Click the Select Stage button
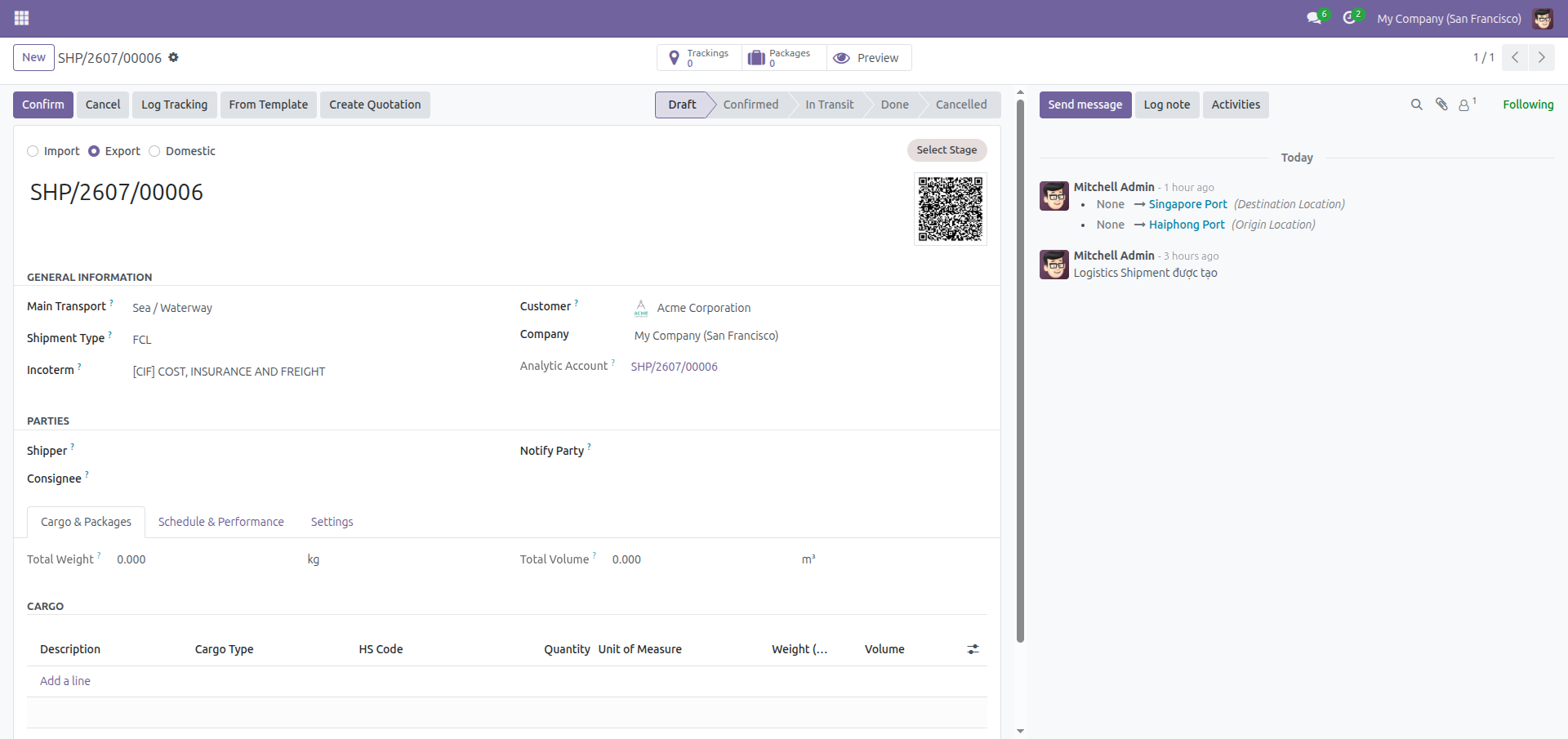This screenshot has height=739, width=1568. pyautogui.click(x=947, y=150)
